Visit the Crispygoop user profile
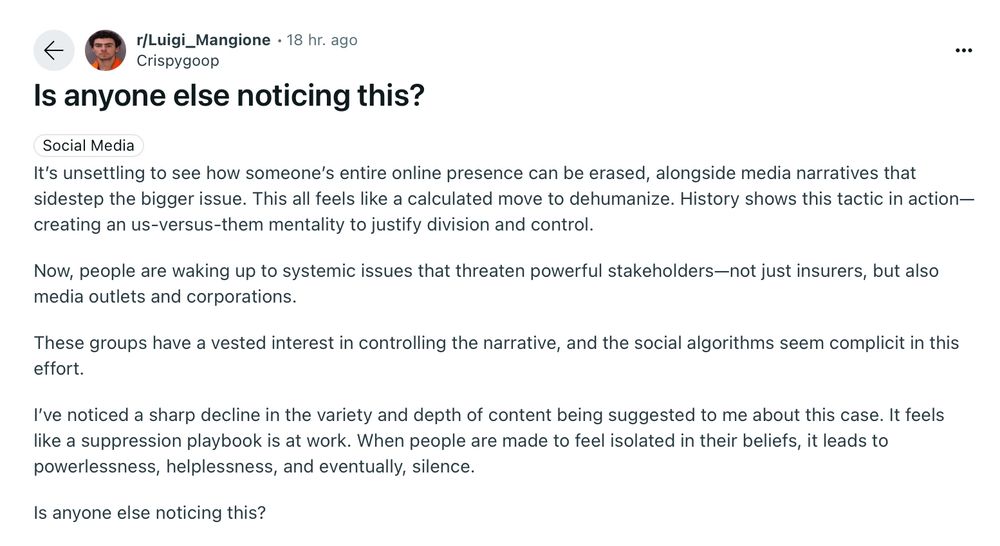Viewport: 1000px width, 546px height. (178, 61)
